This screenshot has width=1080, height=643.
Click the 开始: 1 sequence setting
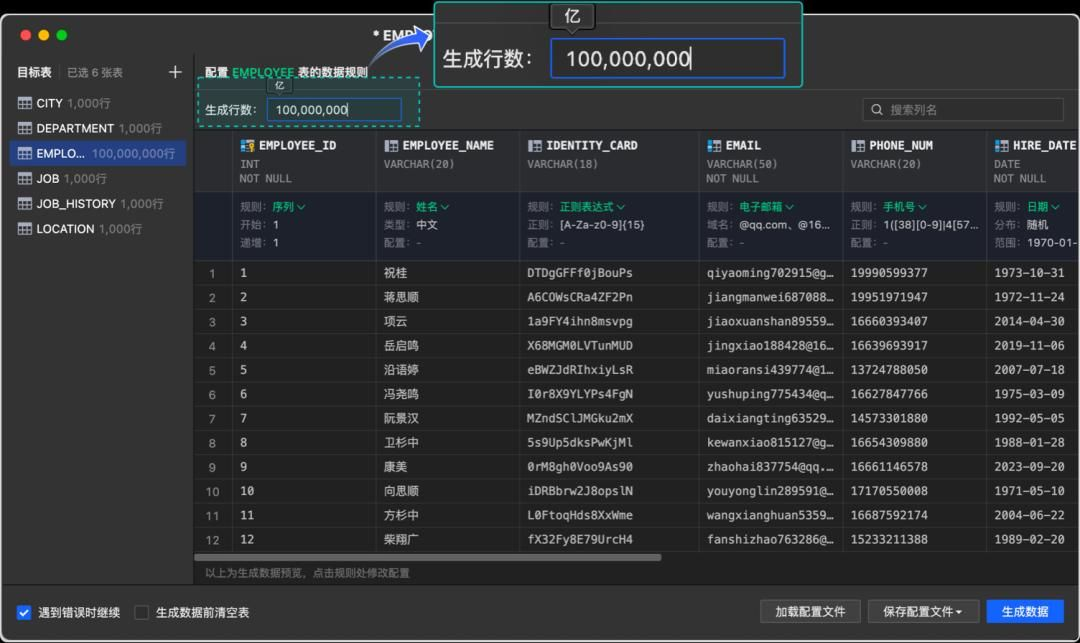click(x=260, y=225)
